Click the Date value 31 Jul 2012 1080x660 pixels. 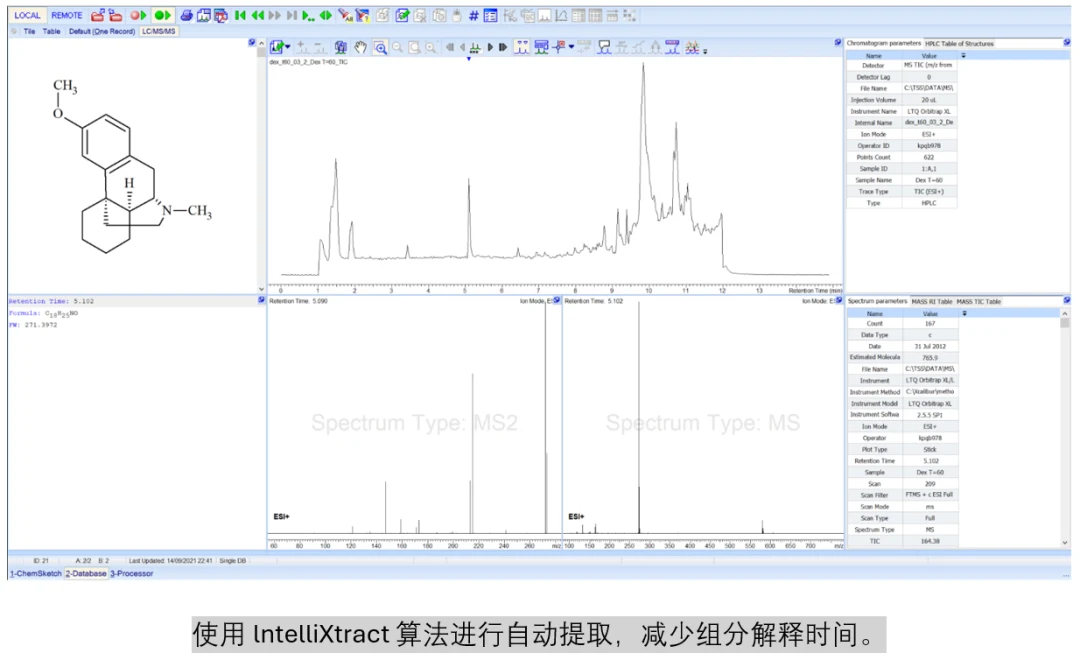pyautogui.click(x=930, y=346)
